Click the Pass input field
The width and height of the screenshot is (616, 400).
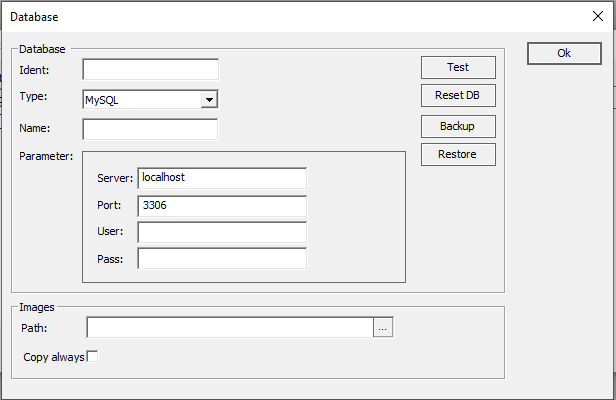221,259
